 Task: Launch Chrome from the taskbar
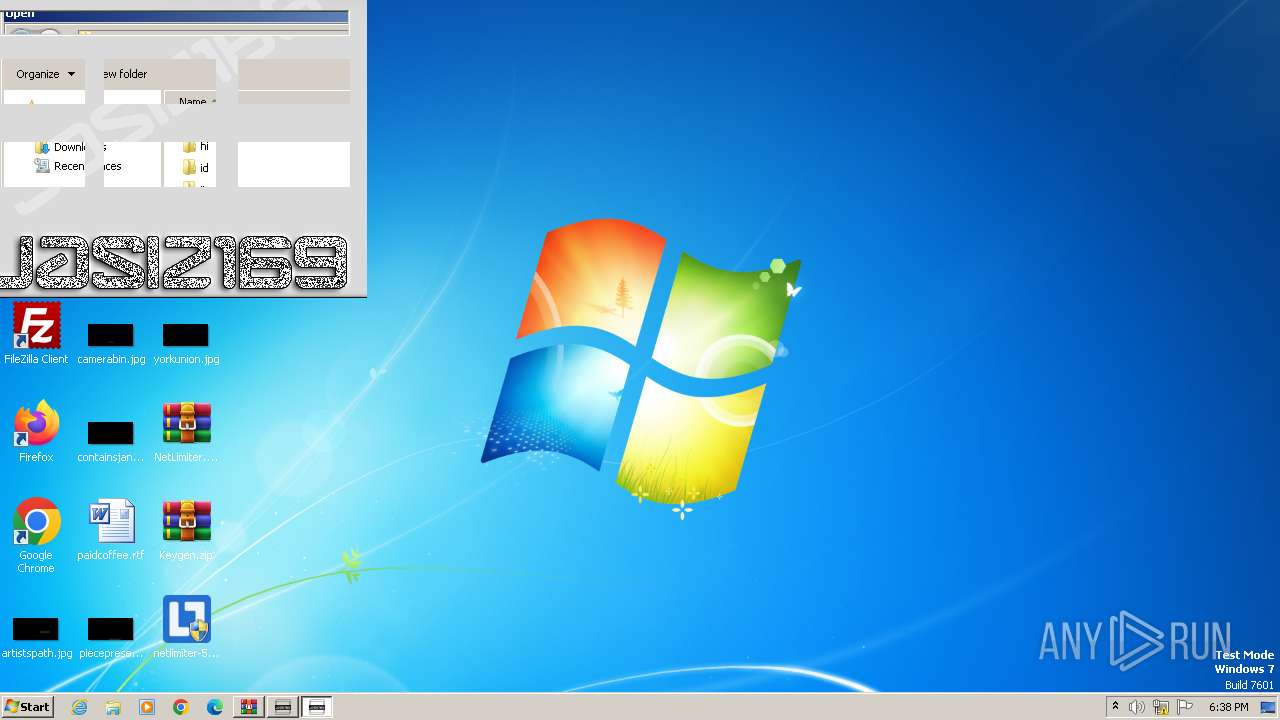181,707
